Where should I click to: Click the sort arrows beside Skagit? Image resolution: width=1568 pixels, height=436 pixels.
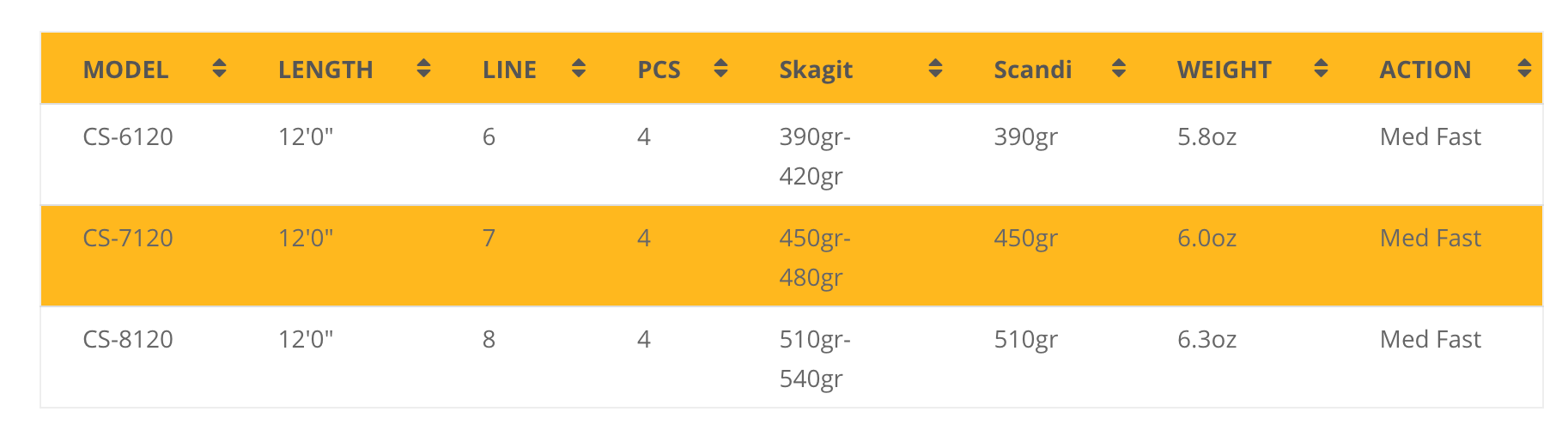click(936, 69)
